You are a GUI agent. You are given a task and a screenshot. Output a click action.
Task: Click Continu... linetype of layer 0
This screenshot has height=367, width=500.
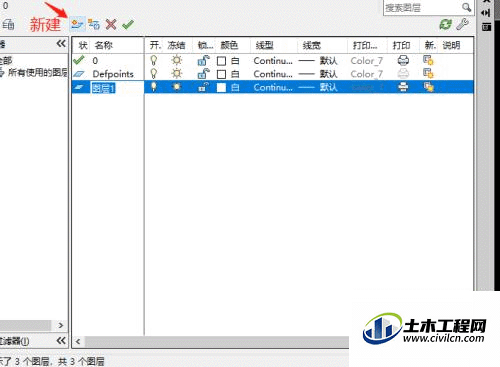(x=273, y=61)
